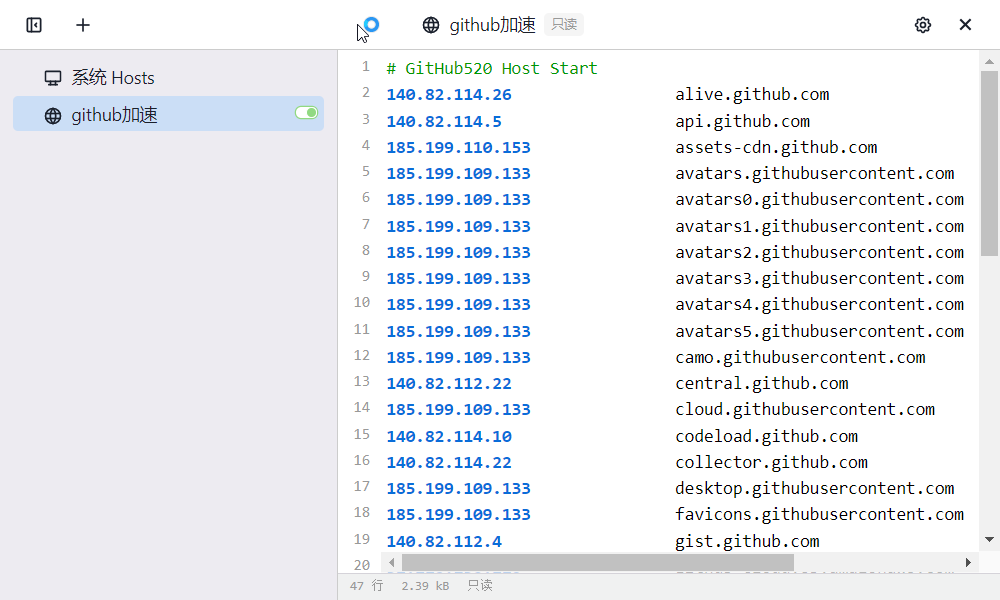Click the horizontal scrollbar right arrow
Screen dimensions: 1000x600
pos(968,562)
